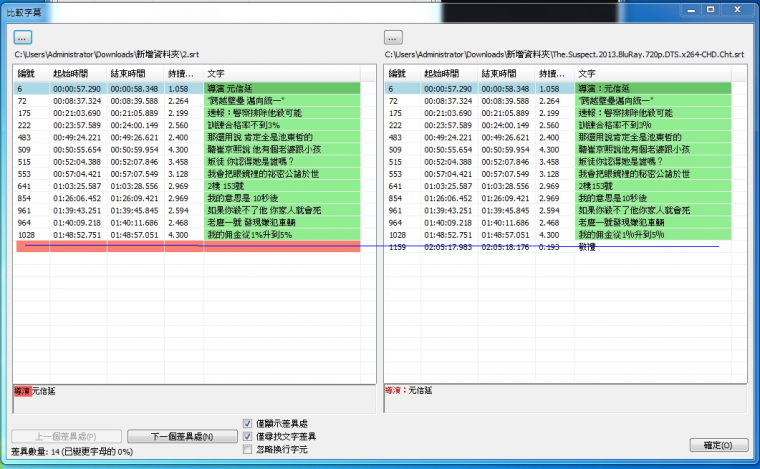Click row number 175 in Cht.srt list

tap(395, 113)
